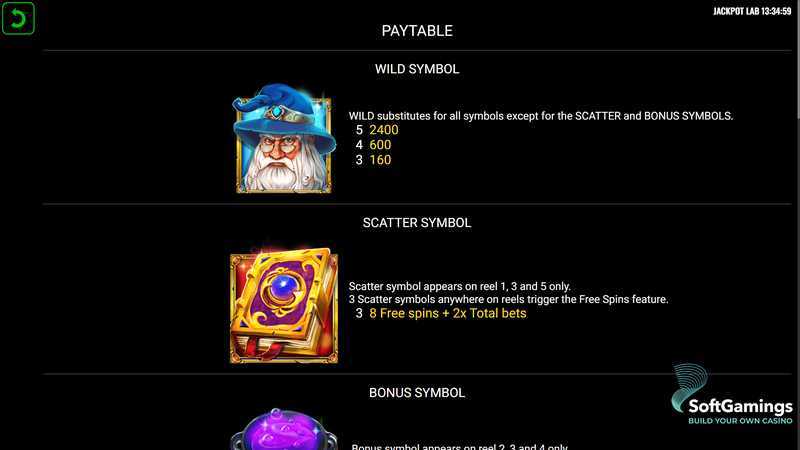
Task: Click the SoftGamings logo
Action: pyautogui.click(x=731, y=394)
